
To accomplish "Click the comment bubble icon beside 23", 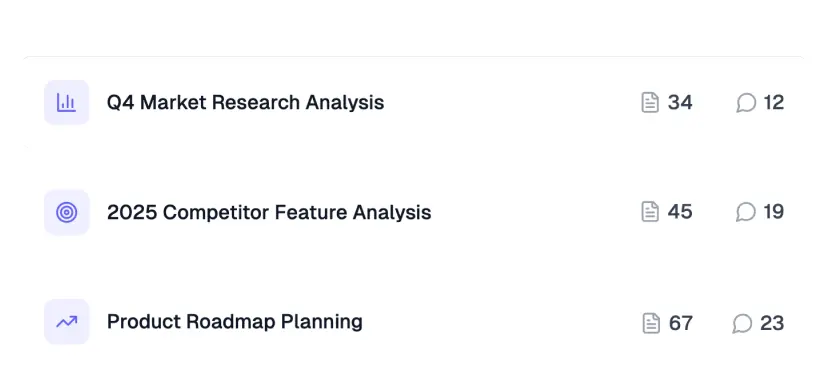I will click(742, 323).
